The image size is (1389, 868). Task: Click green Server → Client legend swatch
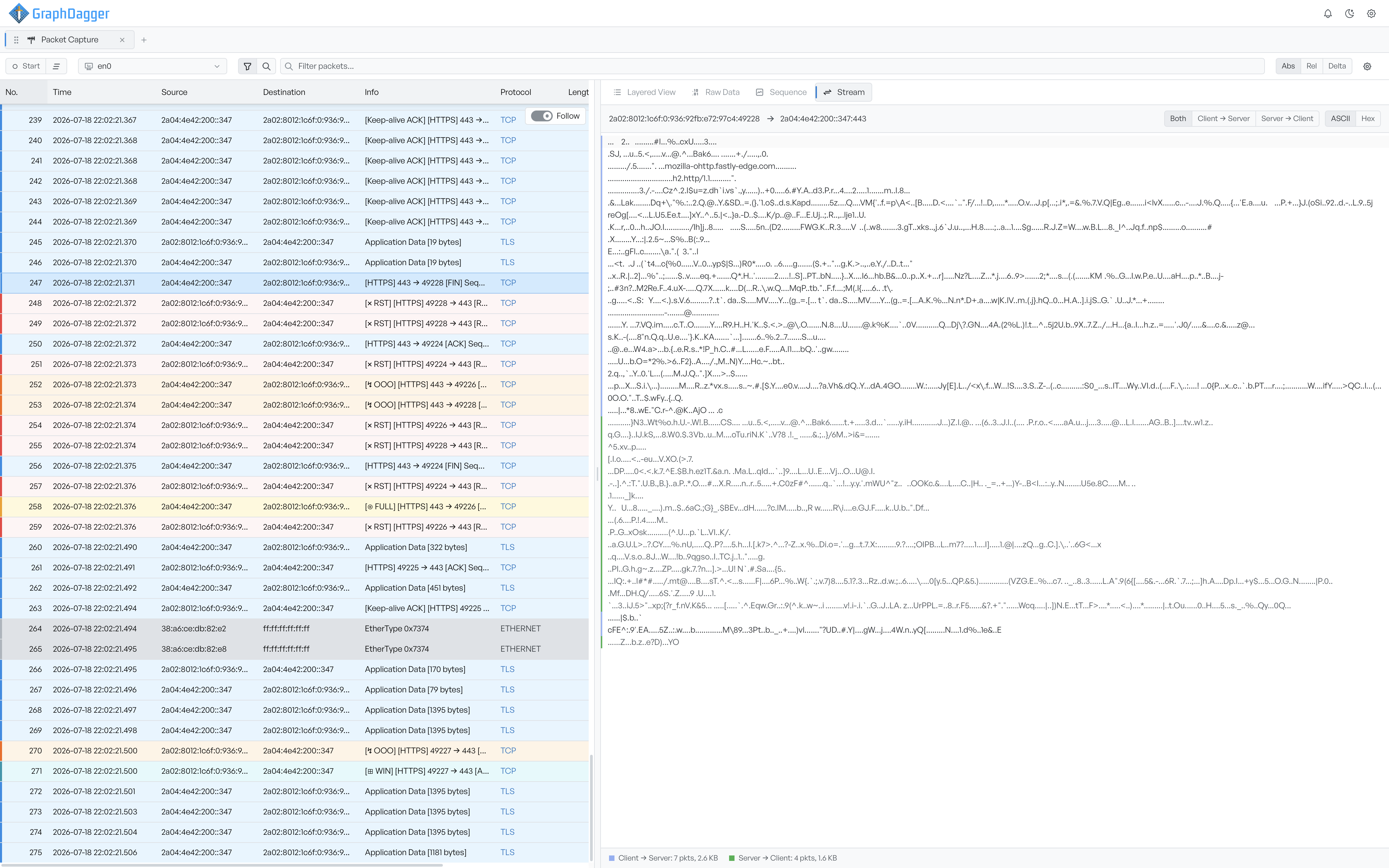(732, 858)
